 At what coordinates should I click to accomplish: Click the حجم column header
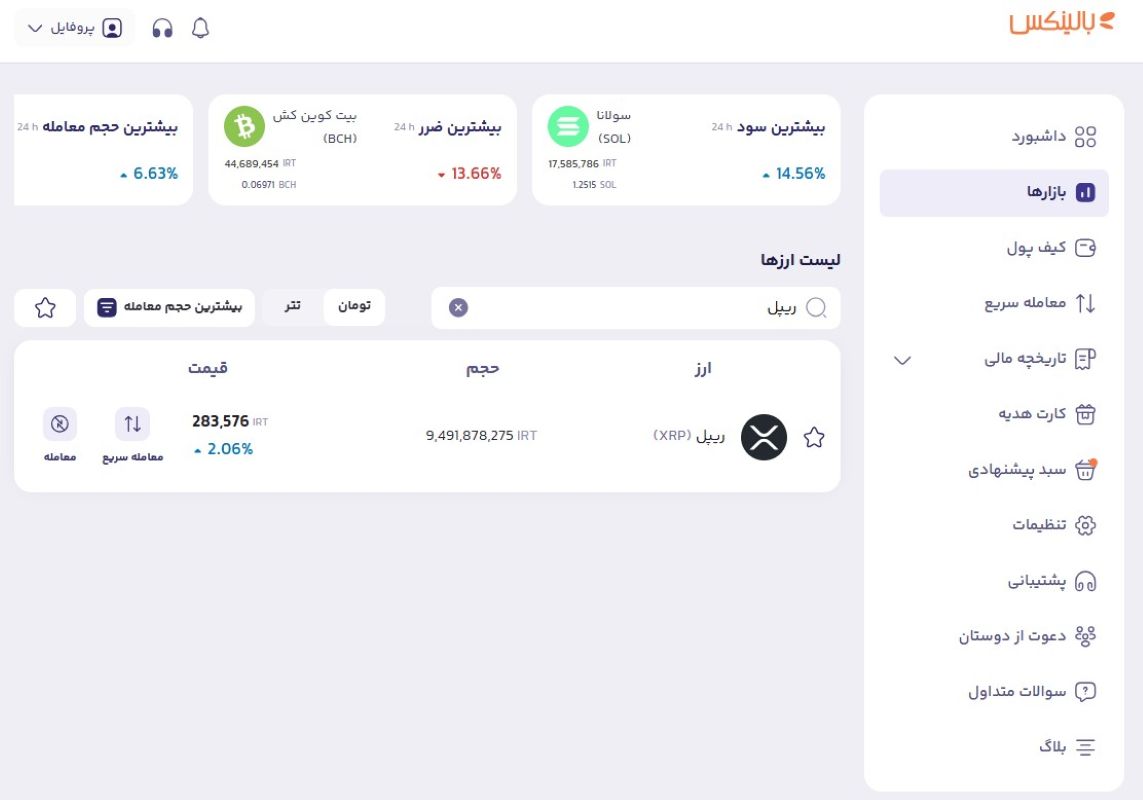pos(483,369)
